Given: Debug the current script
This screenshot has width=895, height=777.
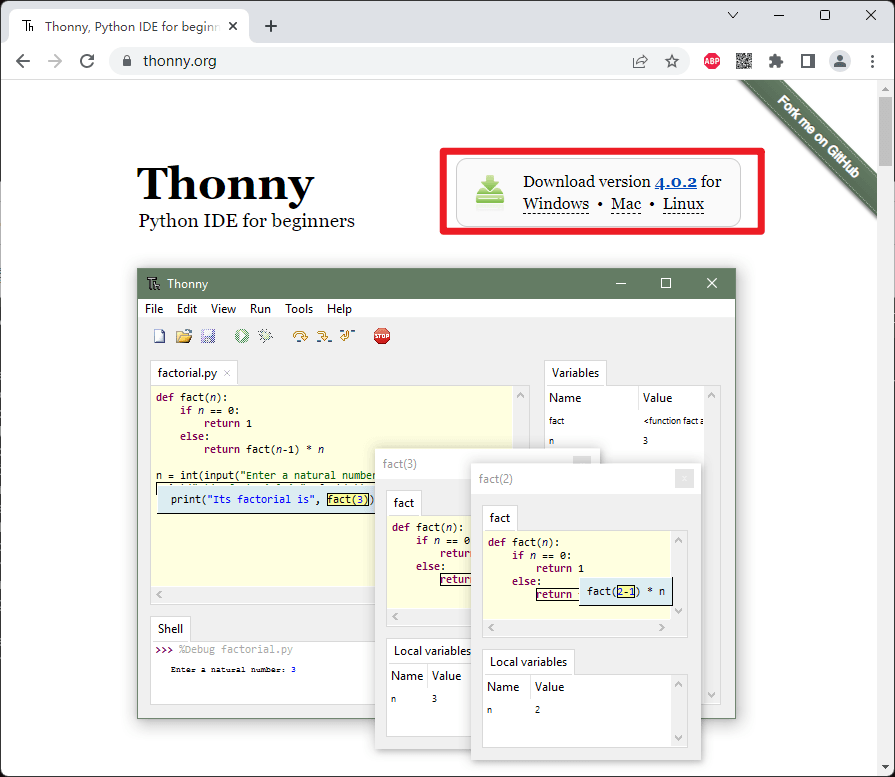Looking at the screenshot, I should coord(265,335).
